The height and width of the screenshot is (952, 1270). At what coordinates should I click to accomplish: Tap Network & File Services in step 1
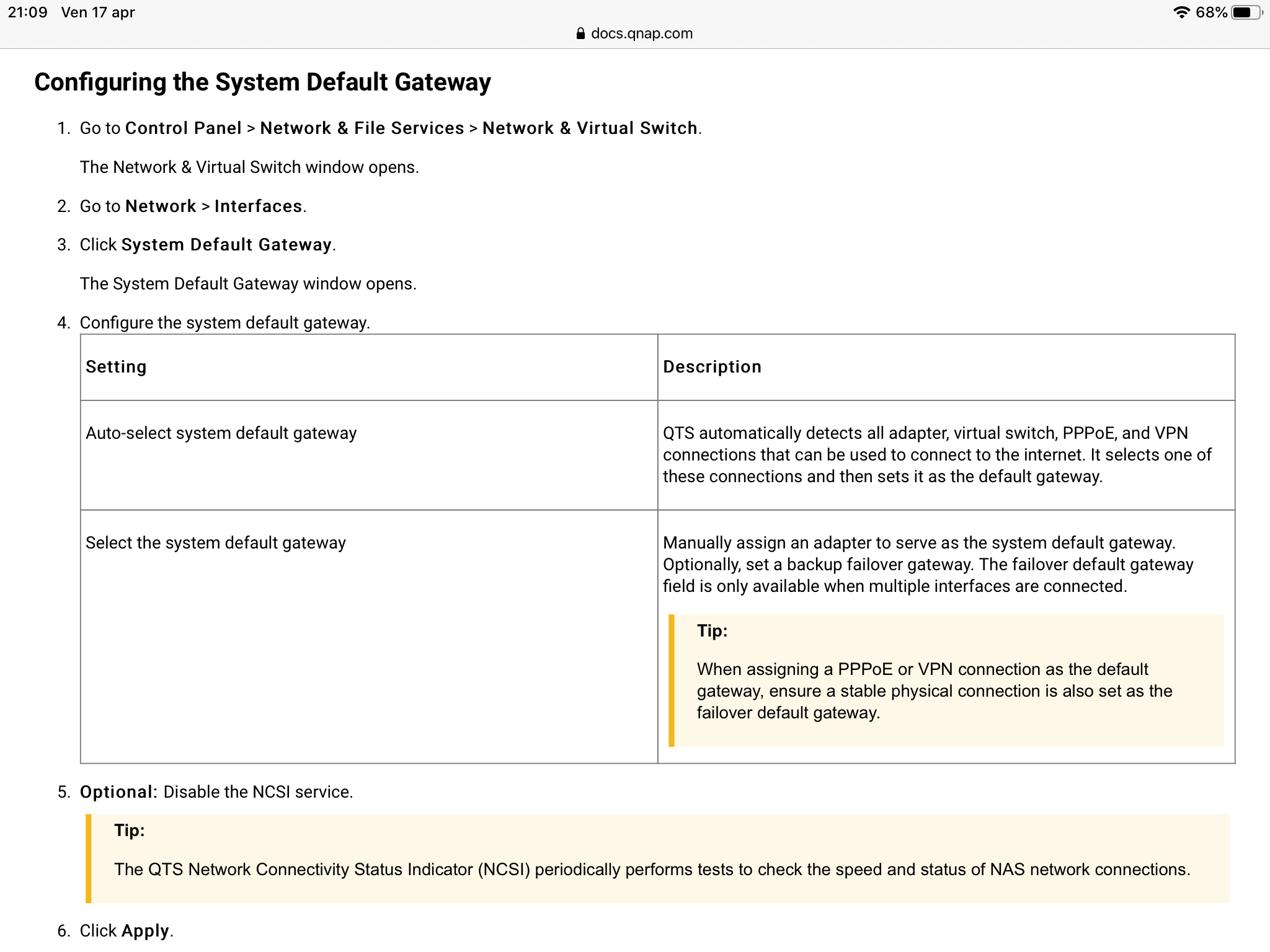(x=362, y=128)
